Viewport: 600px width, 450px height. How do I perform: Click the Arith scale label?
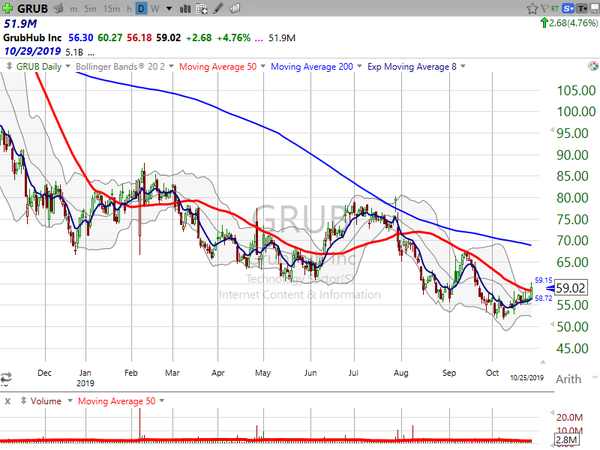click(x=568, y=379)
